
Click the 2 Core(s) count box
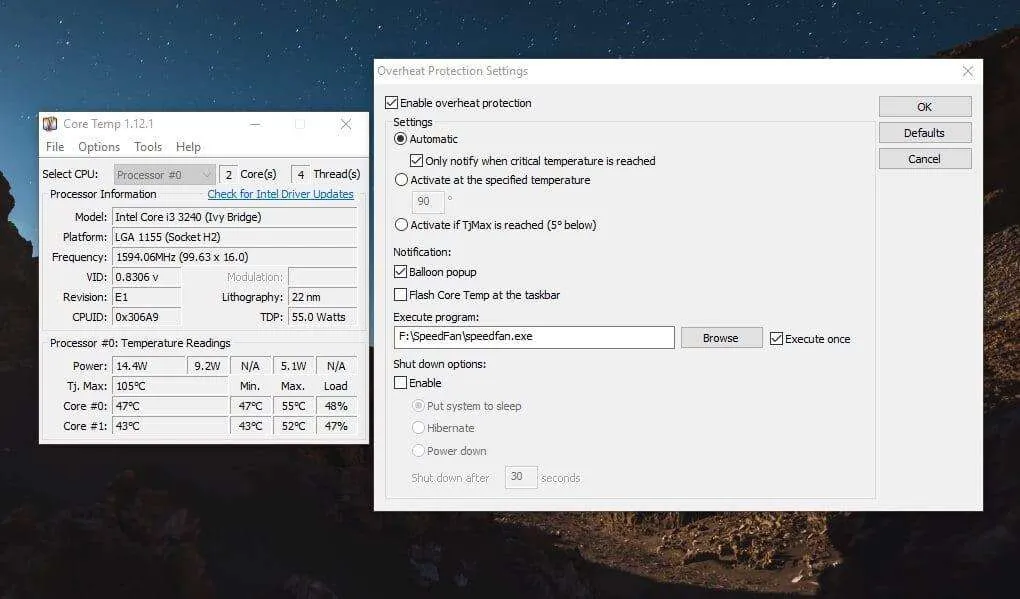pos(228,174)
